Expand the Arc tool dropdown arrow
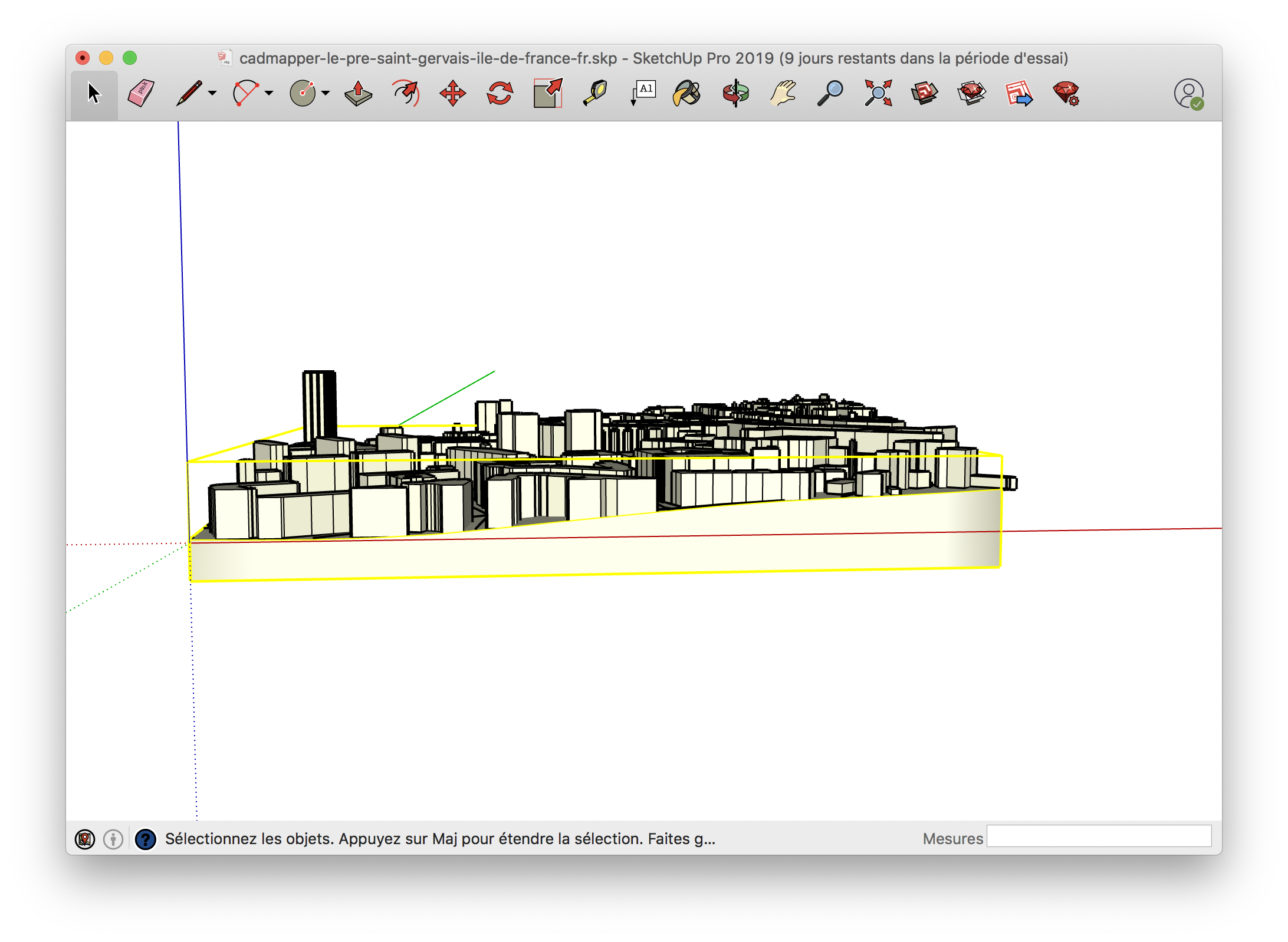Image resolution: width=1288 pixels, height=942 pixels. tap(269, 94)
